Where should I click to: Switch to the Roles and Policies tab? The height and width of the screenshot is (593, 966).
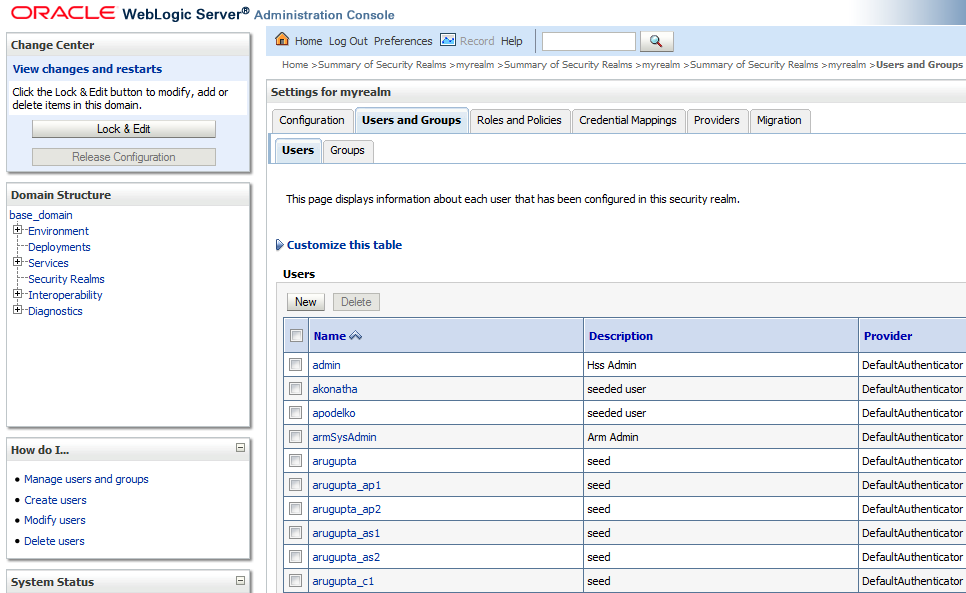pyautogui.click(x=519, y=120)
